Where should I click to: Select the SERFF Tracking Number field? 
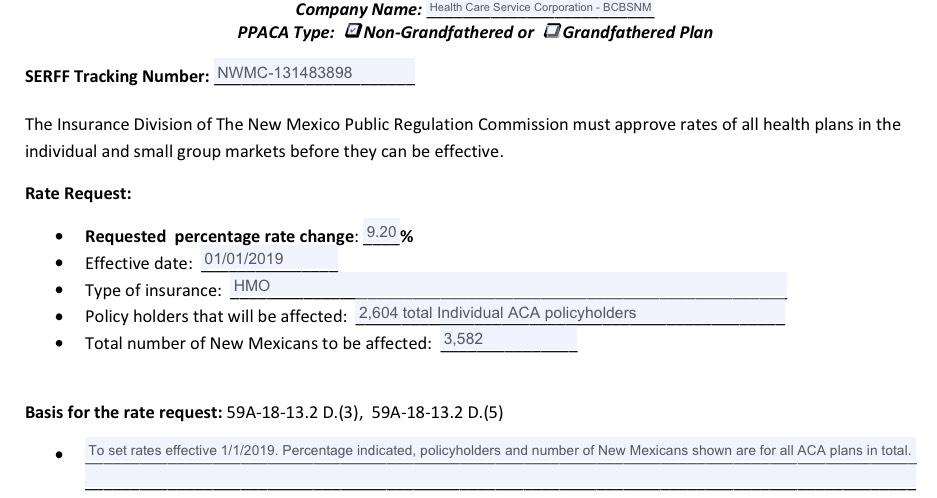(x=314, y=73)
